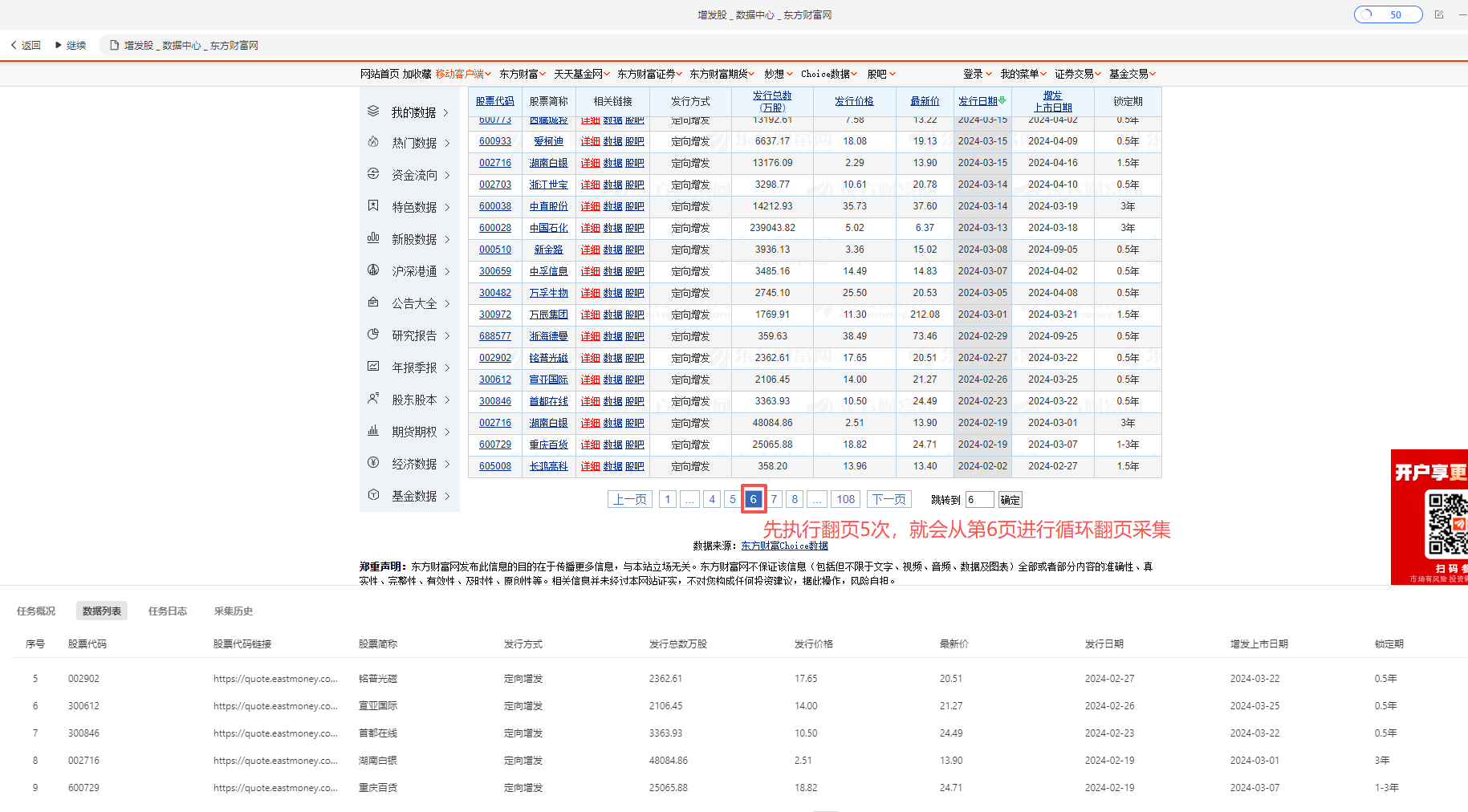This screenshot has width=1468, height=812.
Task: Jump to page 108 in pagination
Action: point(846,499)
